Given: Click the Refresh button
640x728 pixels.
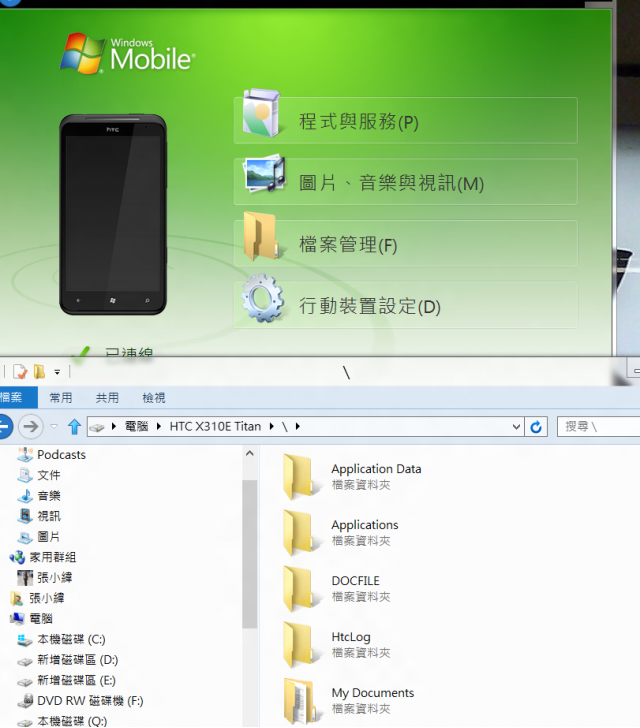Looking at the screenshot, I should pos(536,426).
